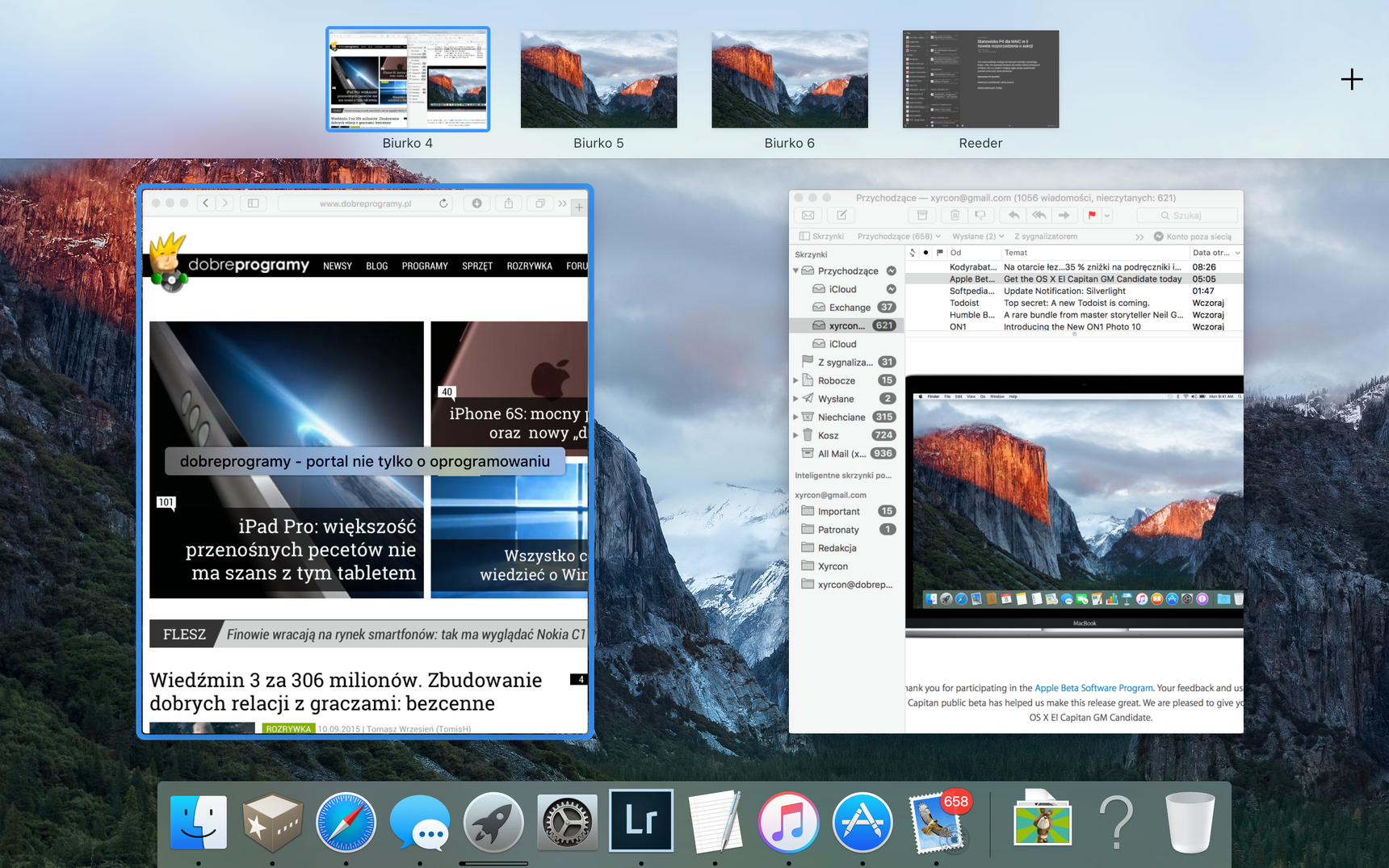Open Wysłane (2) favorites dropdown
This screenshot has height=868, width=1389.
point(978,237)
